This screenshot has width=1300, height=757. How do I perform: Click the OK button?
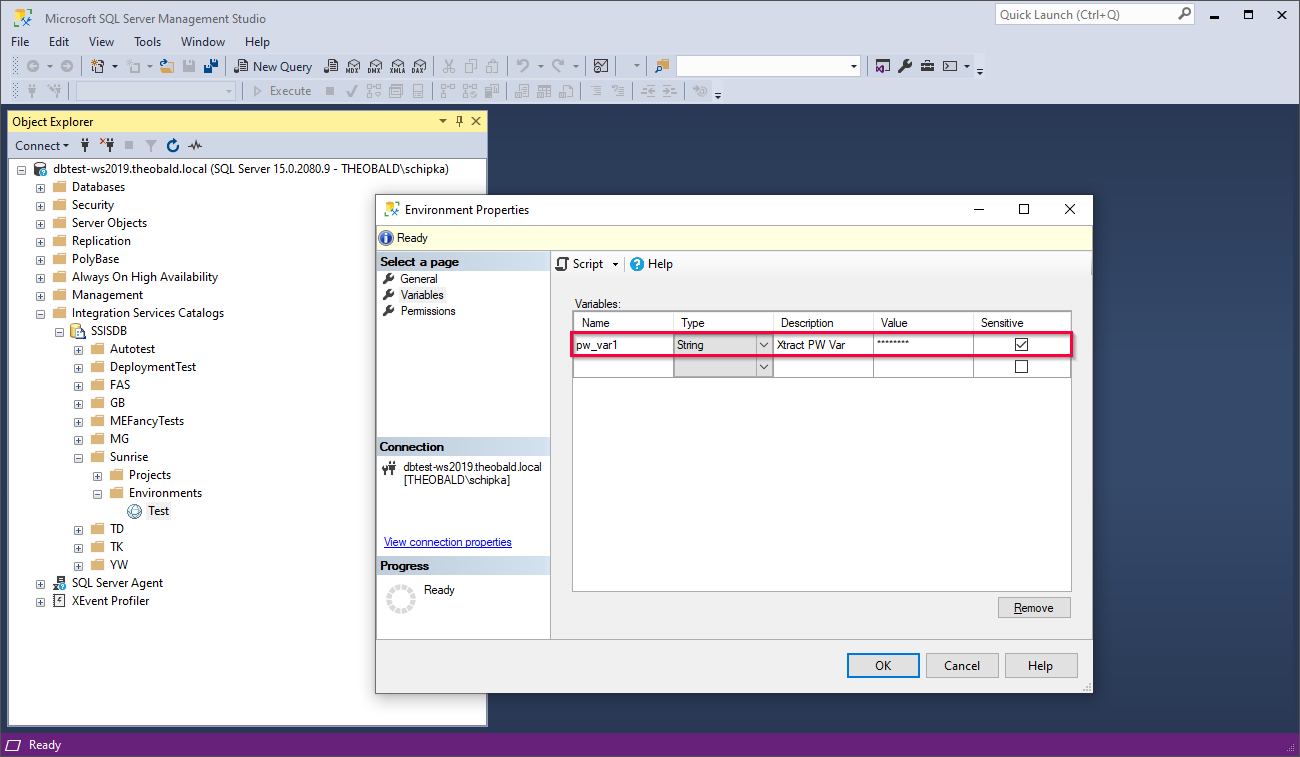883,665
